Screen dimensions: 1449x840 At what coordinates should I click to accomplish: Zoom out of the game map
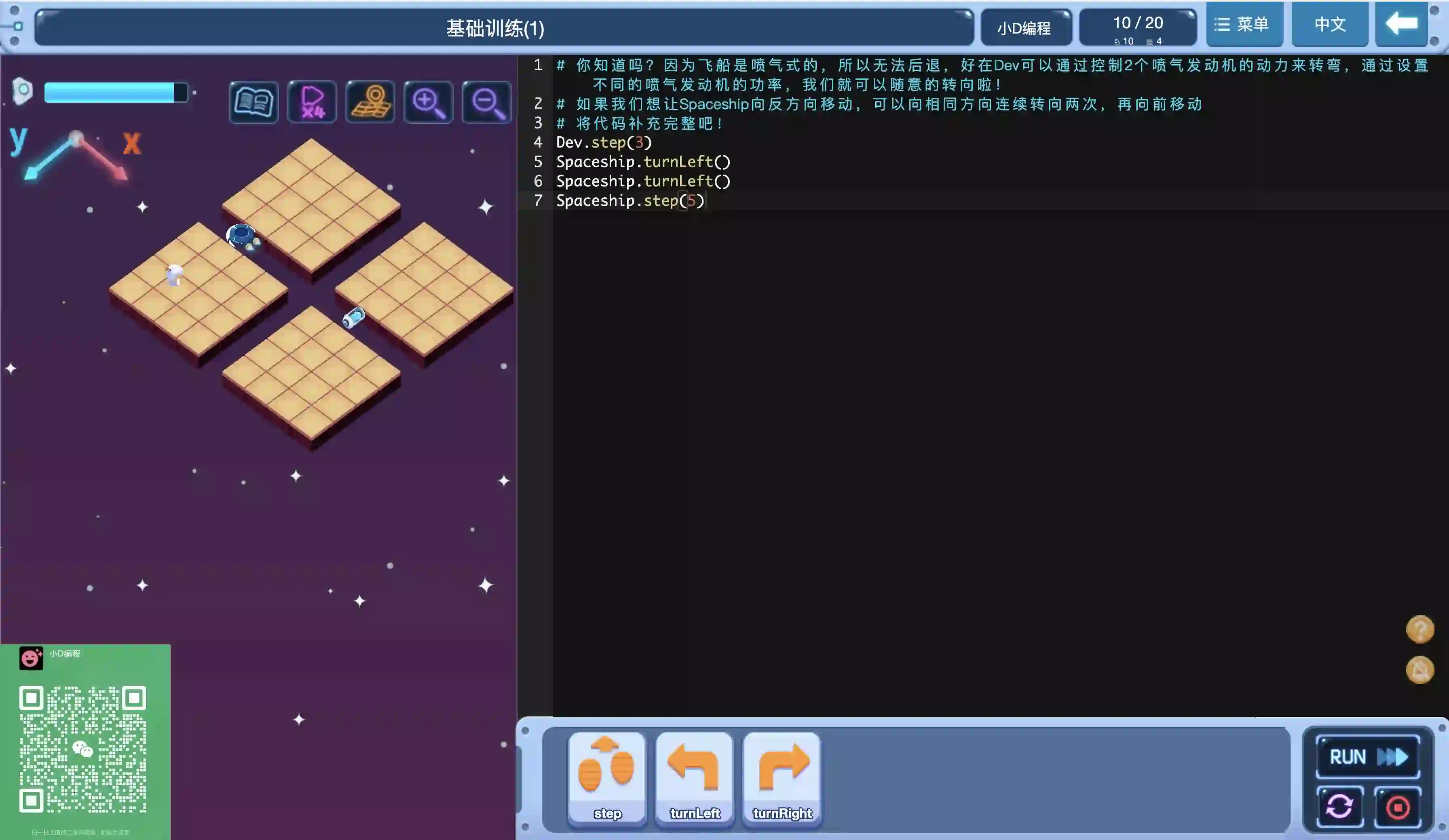coord(487,102)
